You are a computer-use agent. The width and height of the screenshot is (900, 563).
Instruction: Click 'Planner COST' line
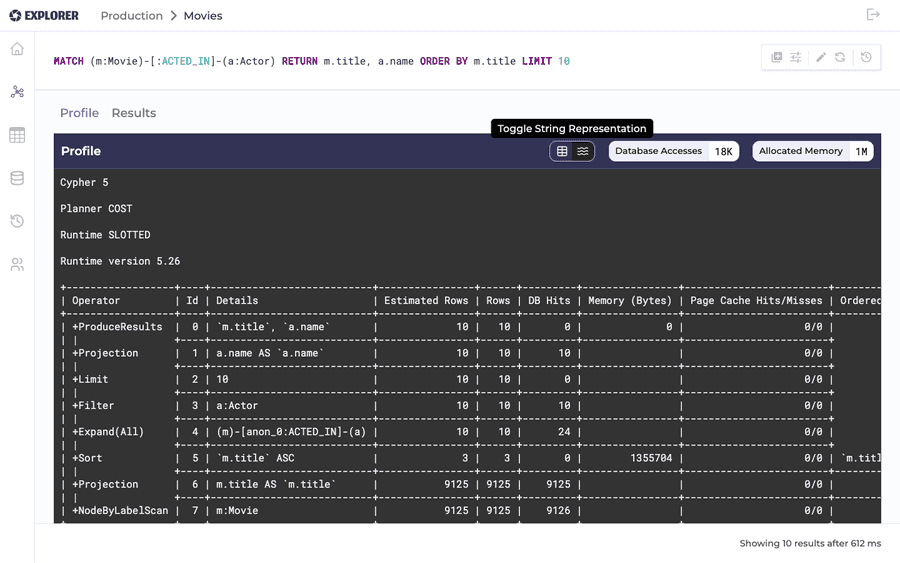click(x=96, y=208)
